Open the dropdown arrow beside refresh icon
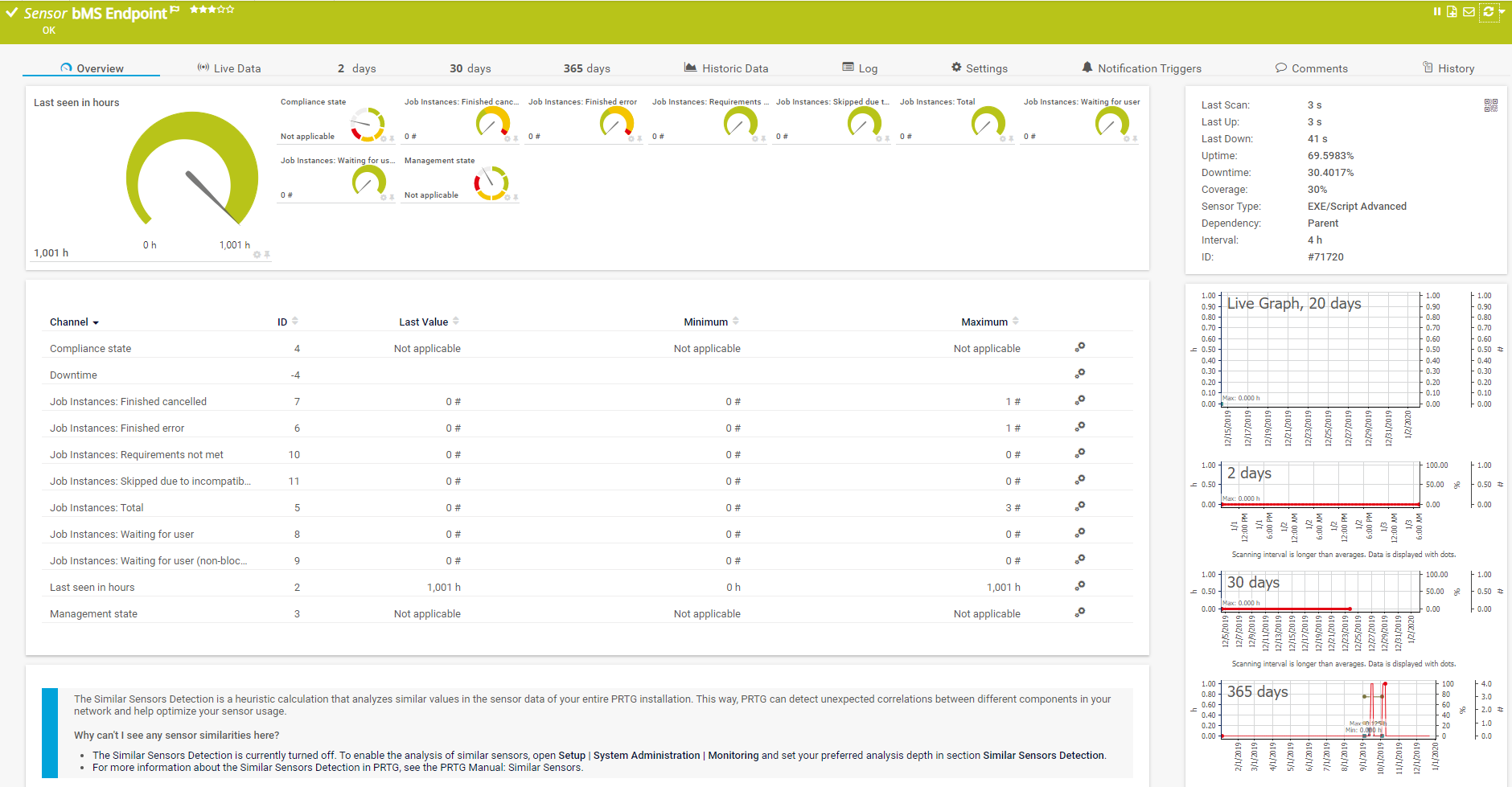1512x787 pixels. 1502,12
